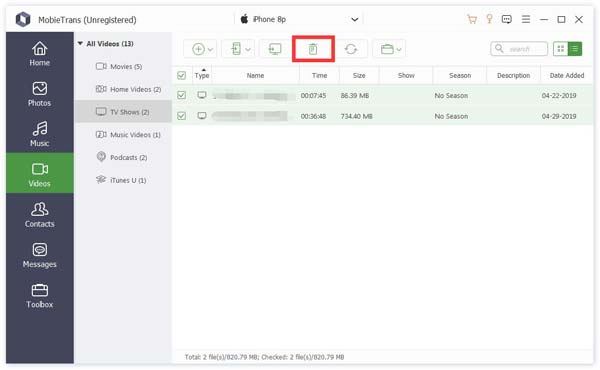This screenshot has height=370, width=600.
Task: Click the 04-22-2019 date cell
Action: (559, 95)
